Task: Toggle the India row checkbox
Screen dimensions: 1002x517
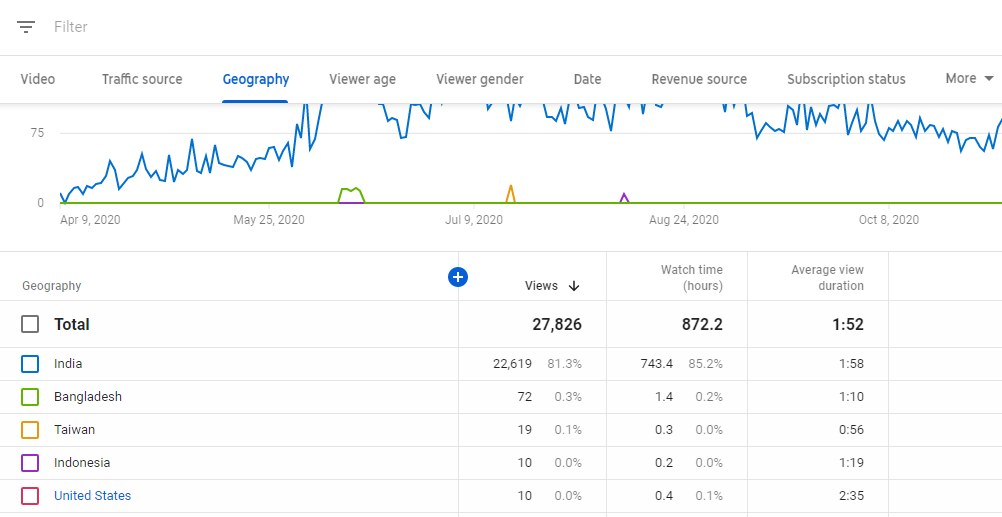Action: pyautogui.click(x=29, y=364)
